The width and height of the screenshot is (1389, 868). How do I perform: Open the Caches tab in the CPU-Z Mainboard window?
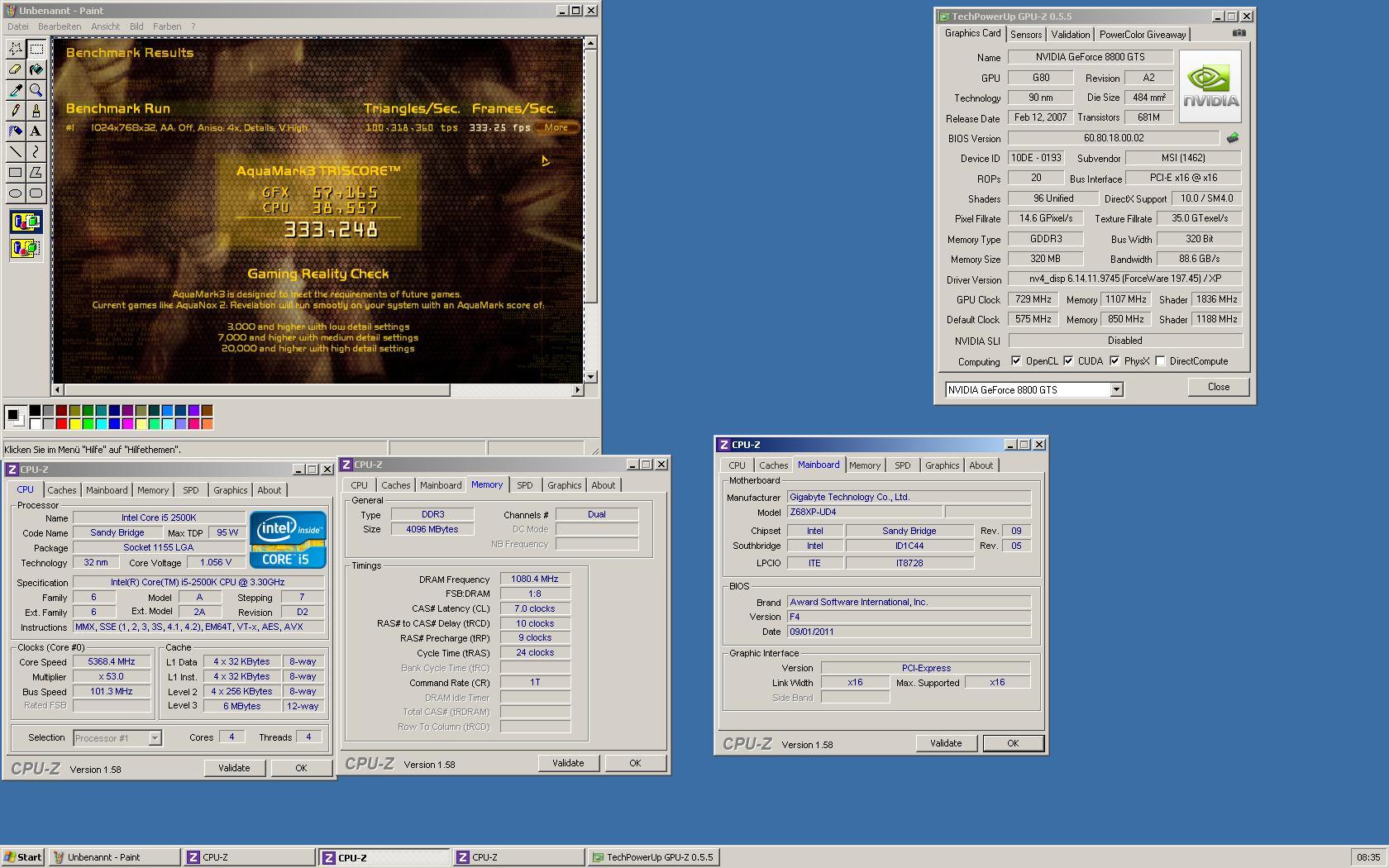click(x=774, y=465)
